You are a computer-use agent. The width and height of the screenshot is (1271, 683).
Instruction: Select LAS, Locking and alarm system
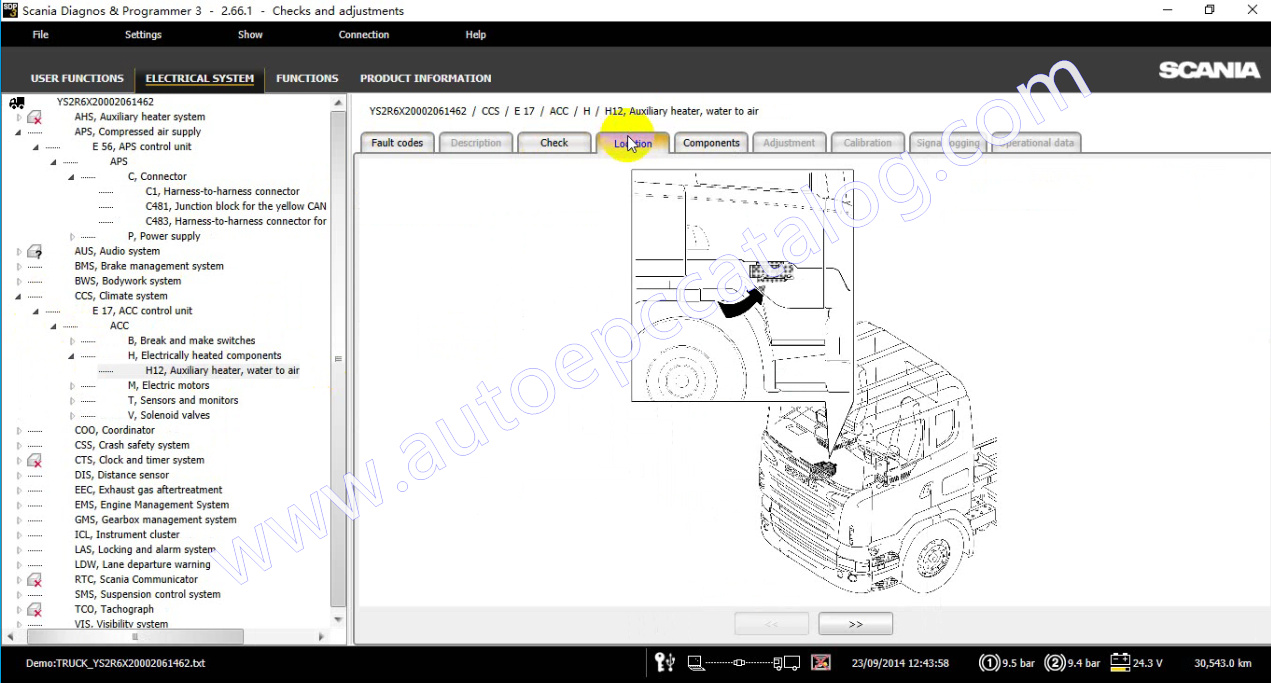point(145,550)
